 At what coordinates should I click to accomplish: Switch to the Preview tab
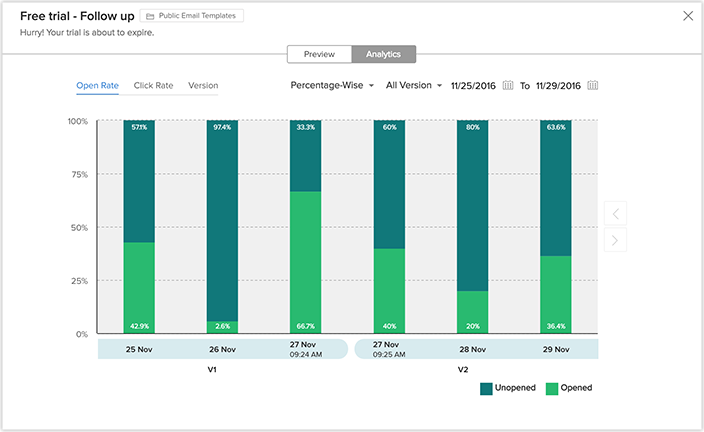(318, 54)
